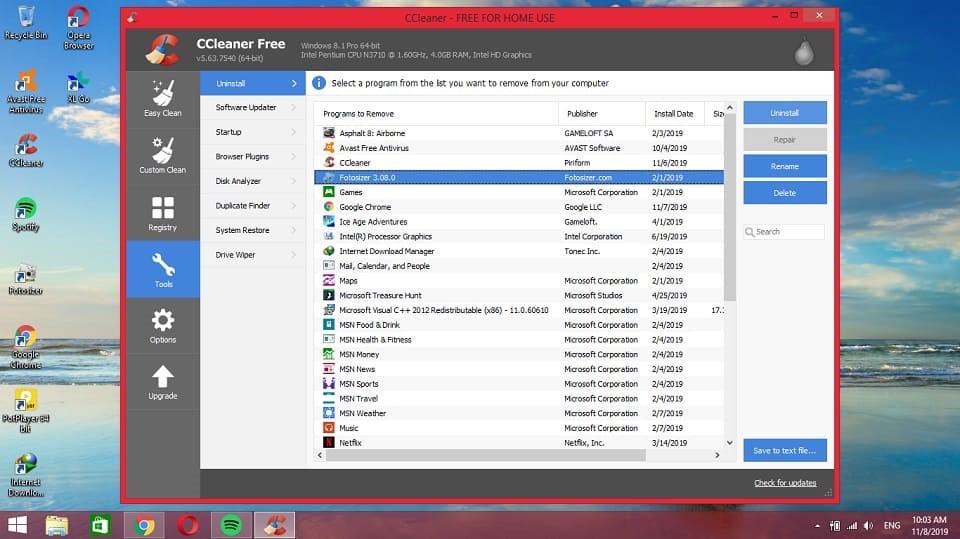960x539 pixels.
Task: Click the volume icon in system tray
Action: click(868, 526)
